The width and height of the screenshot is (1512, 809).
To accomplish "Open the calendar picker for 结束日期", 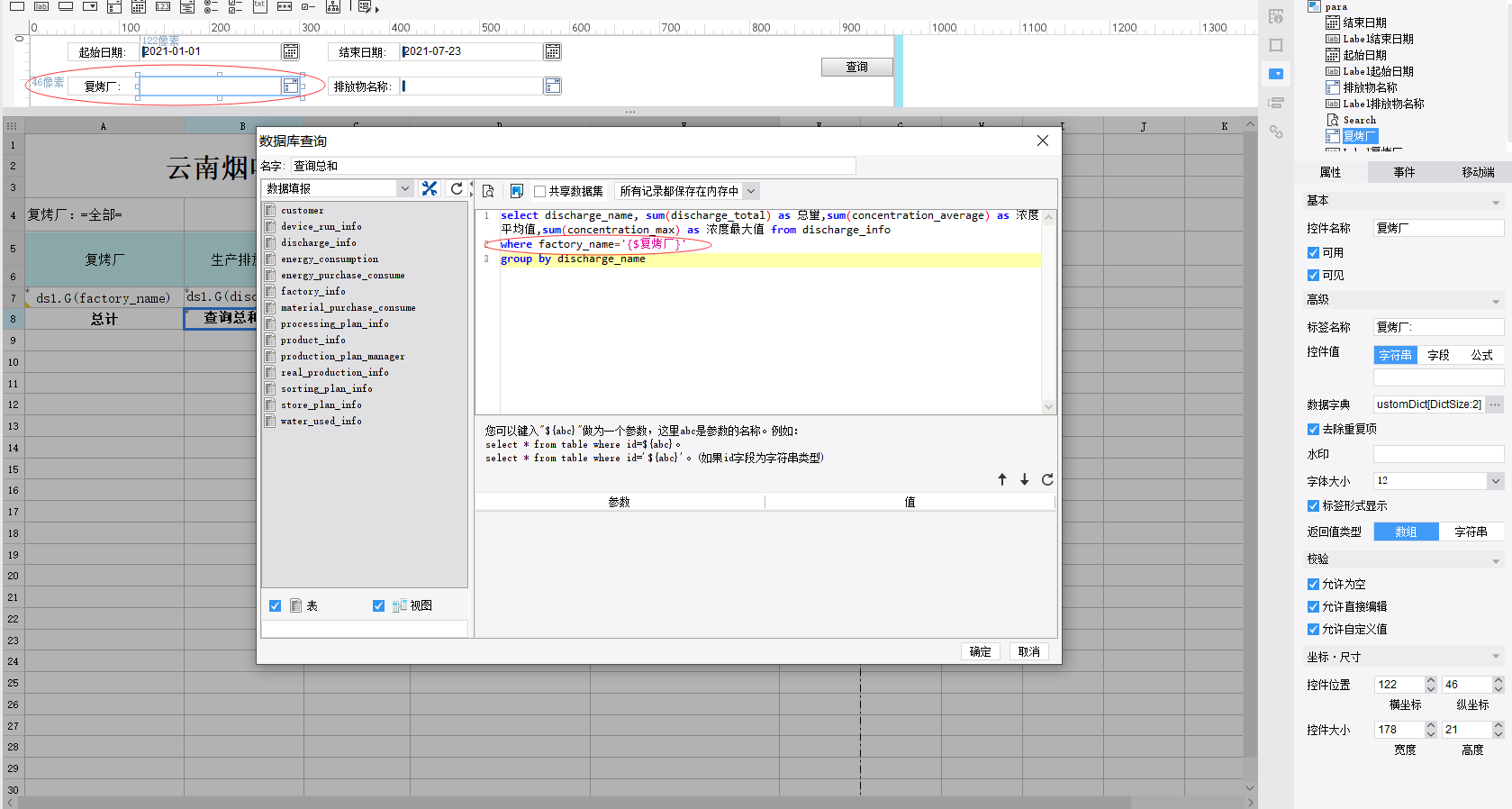I will pyautogui.click(x=553, y=51).
